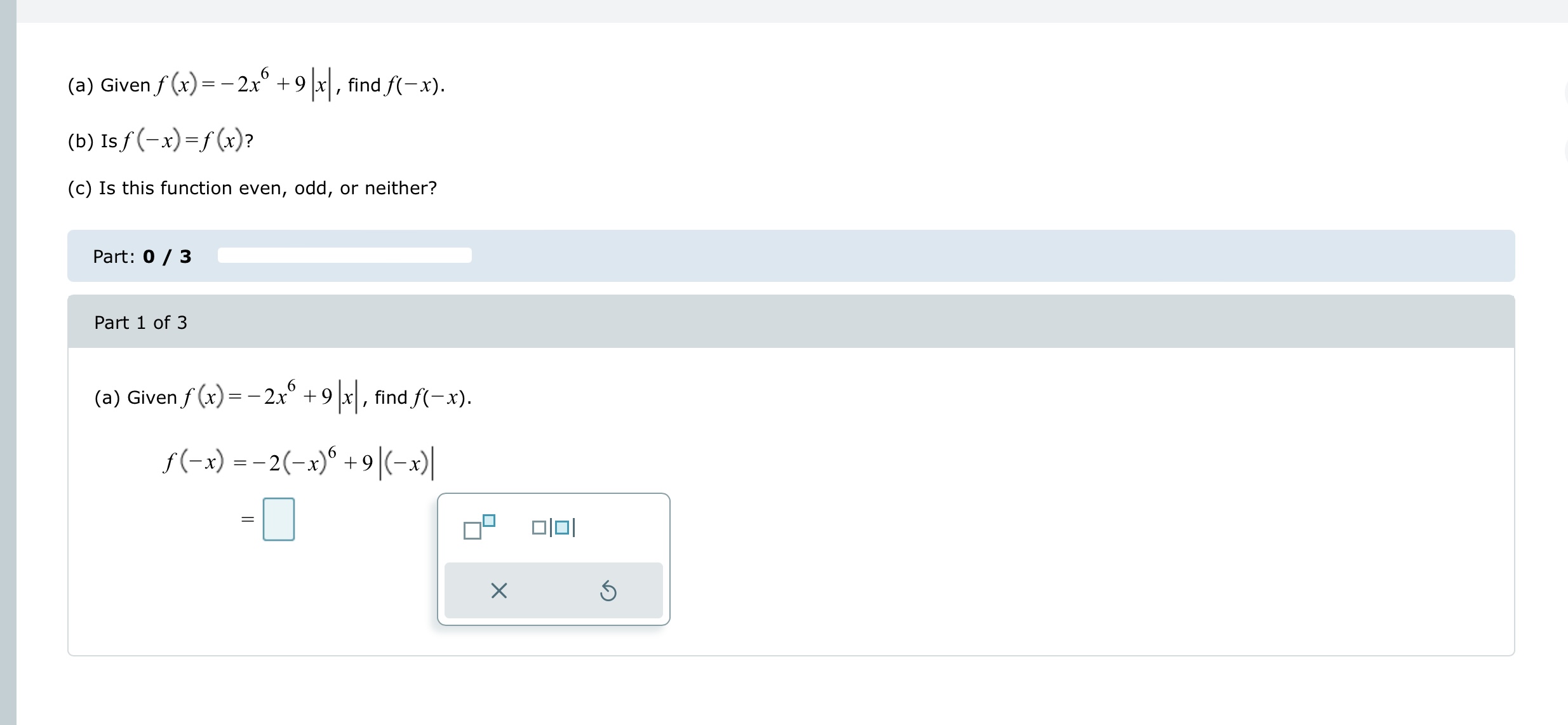Clear the answer using the X icon

point(499,590)
